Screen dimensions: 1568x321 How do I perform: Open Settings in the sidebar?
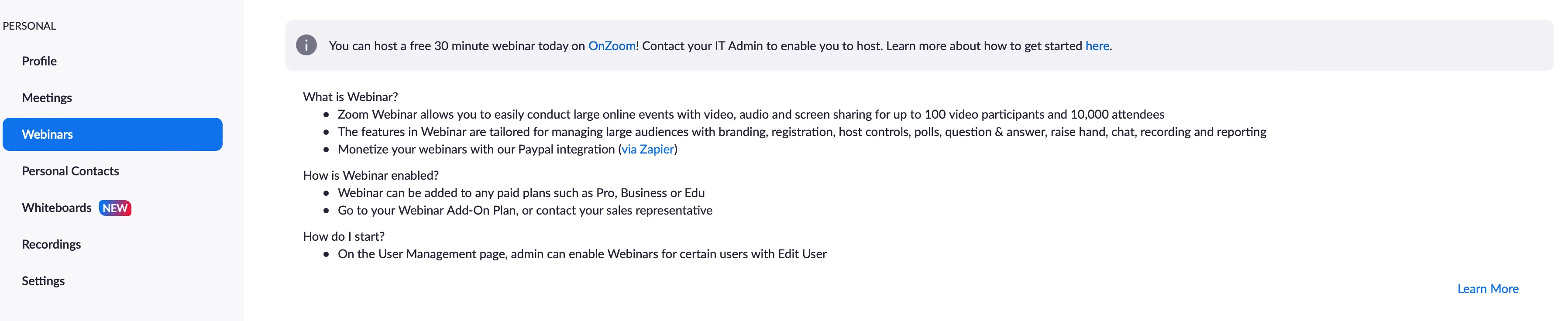(43, 281)
